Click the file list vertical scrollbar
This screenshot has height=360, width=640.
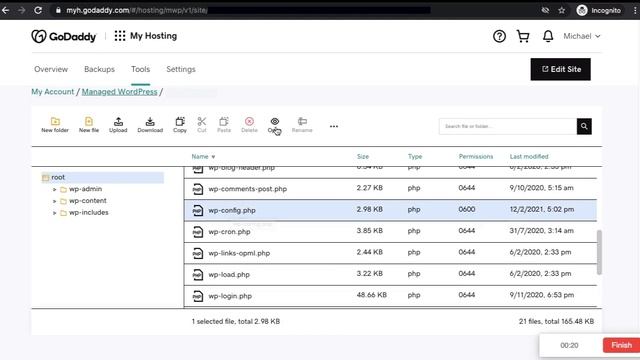pyautogui.click(x=599, y=252)
